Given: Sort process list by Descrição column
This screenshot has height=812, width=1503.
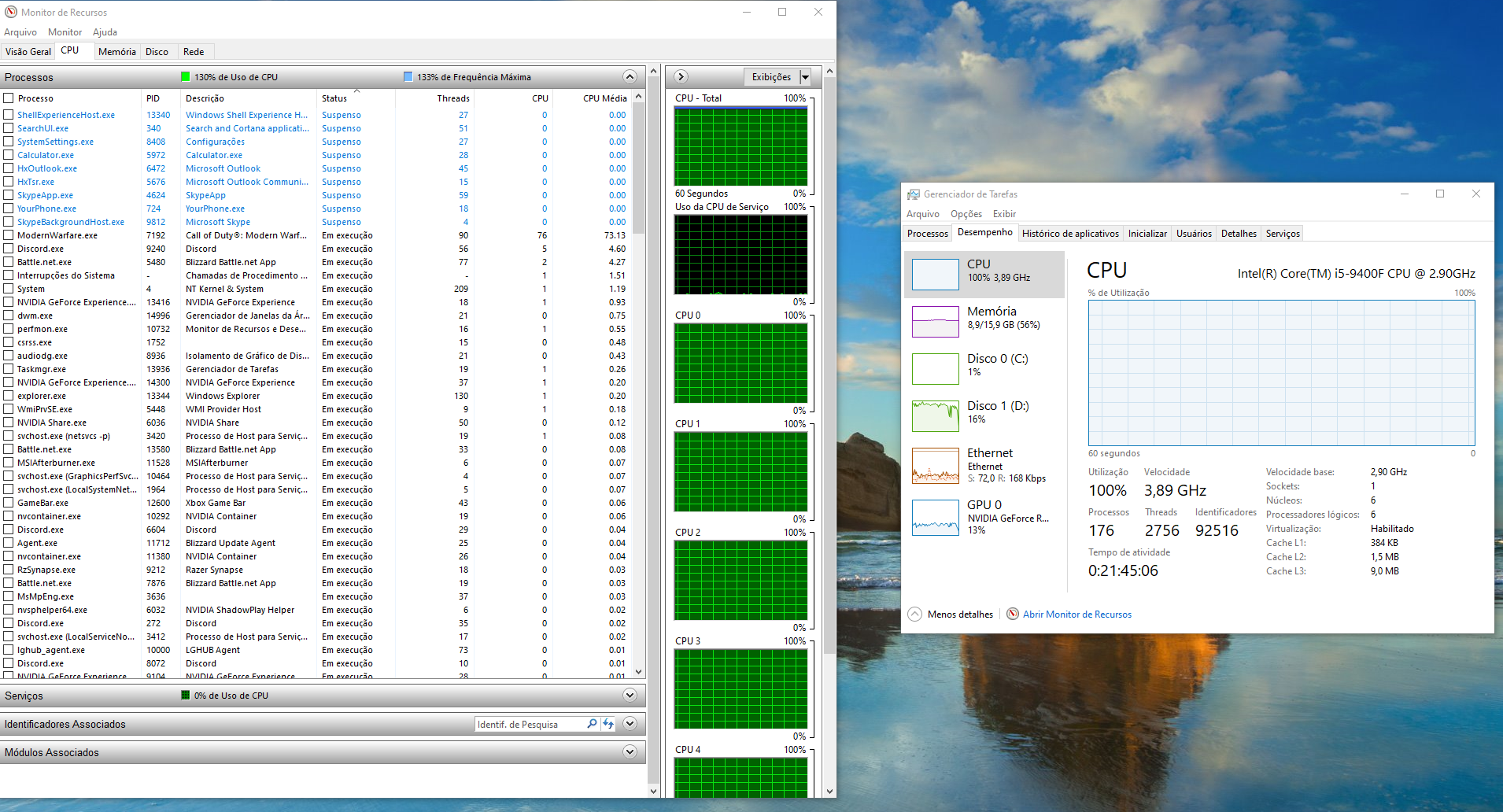Looking at the screenshot, I should coord(249,98).
